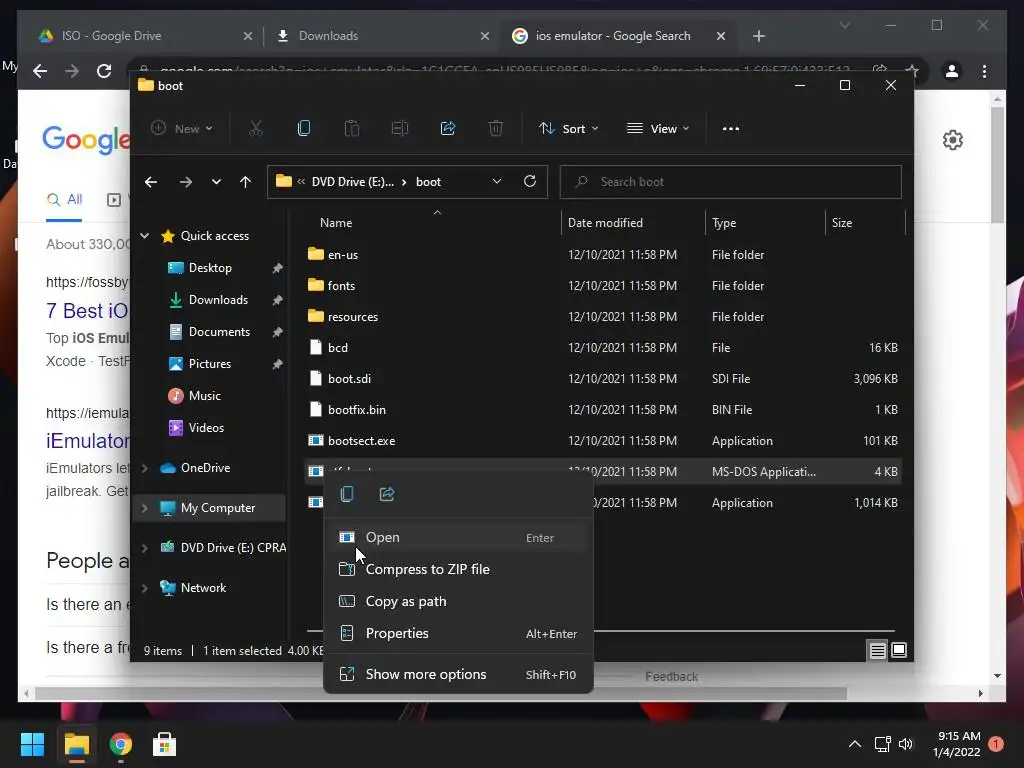
Task: Open Properties from the context menu
Action: 458,633
